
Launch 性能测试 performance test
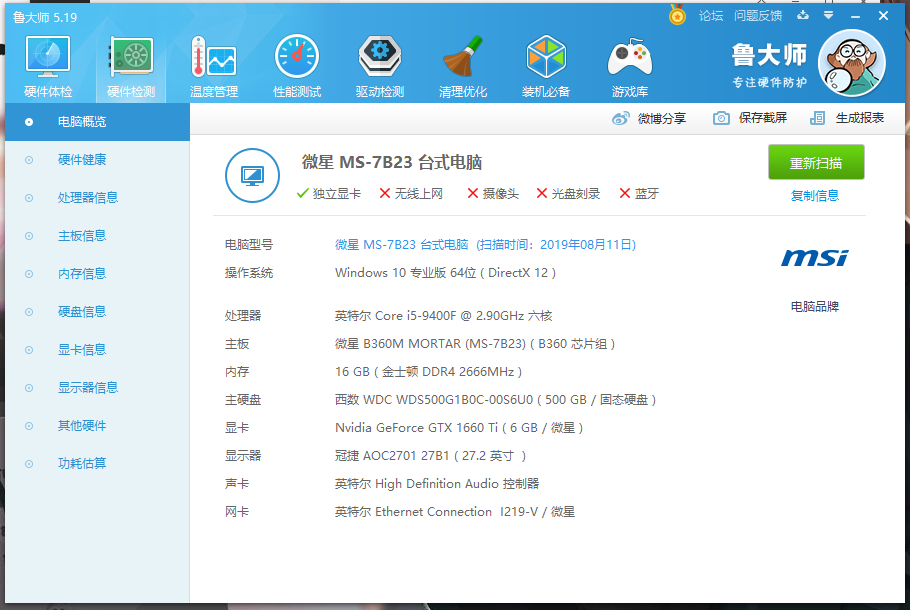point(297,66)
